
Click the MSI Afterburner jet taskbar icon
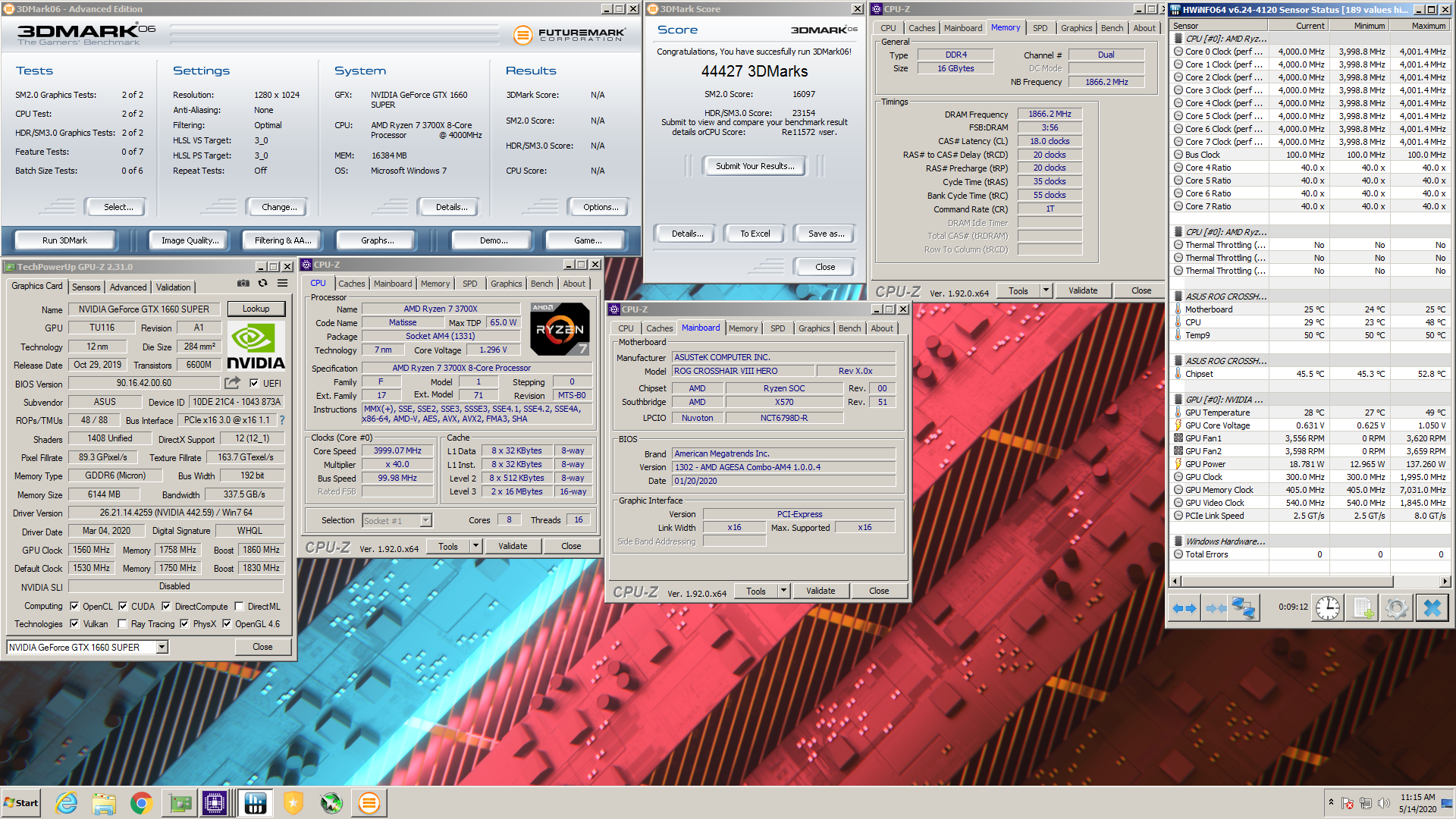(x=331, y=803)
